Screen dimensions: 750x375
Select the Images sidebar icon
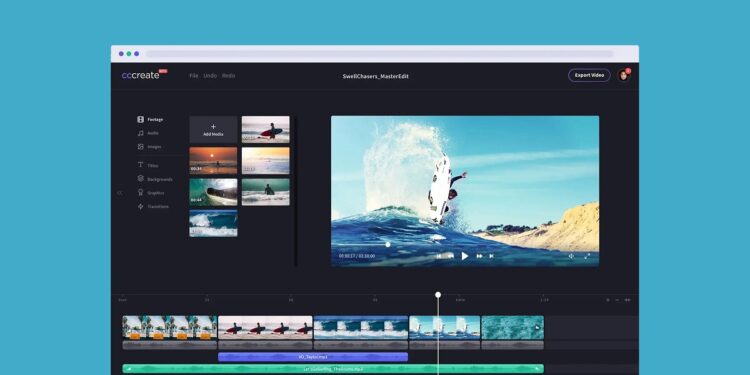[x=141, y=147]
